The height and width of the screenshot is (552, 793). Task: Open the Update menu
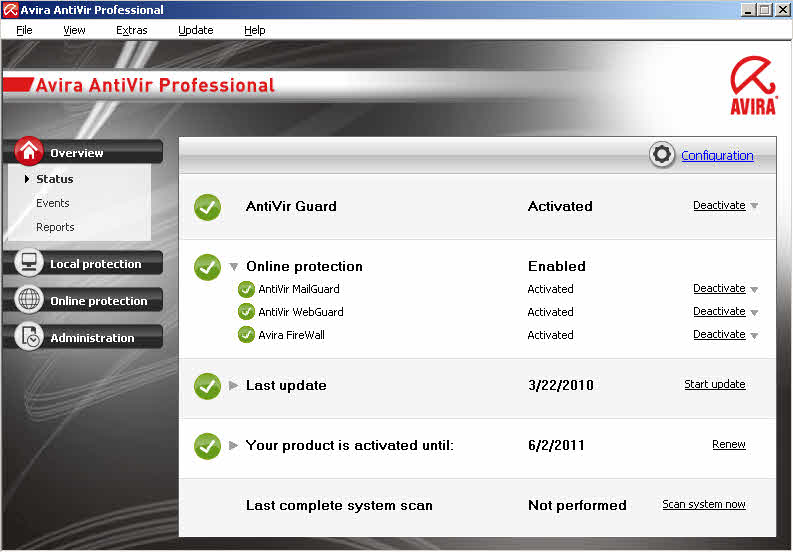click(x=196, y=30)
